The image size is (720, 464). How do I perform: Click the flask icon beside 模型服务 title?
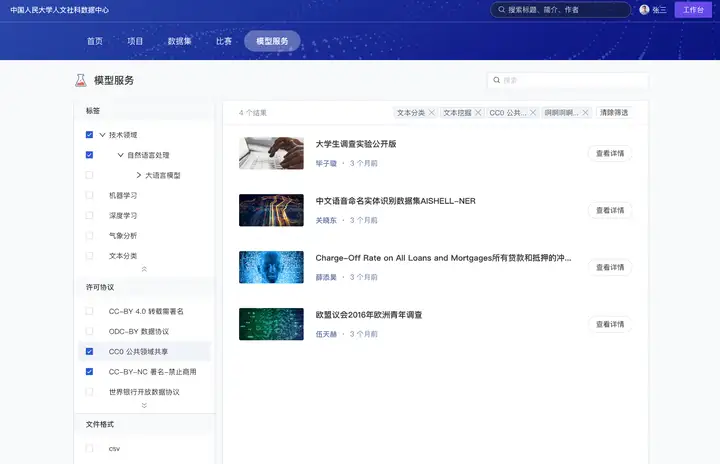pos(81,80)
